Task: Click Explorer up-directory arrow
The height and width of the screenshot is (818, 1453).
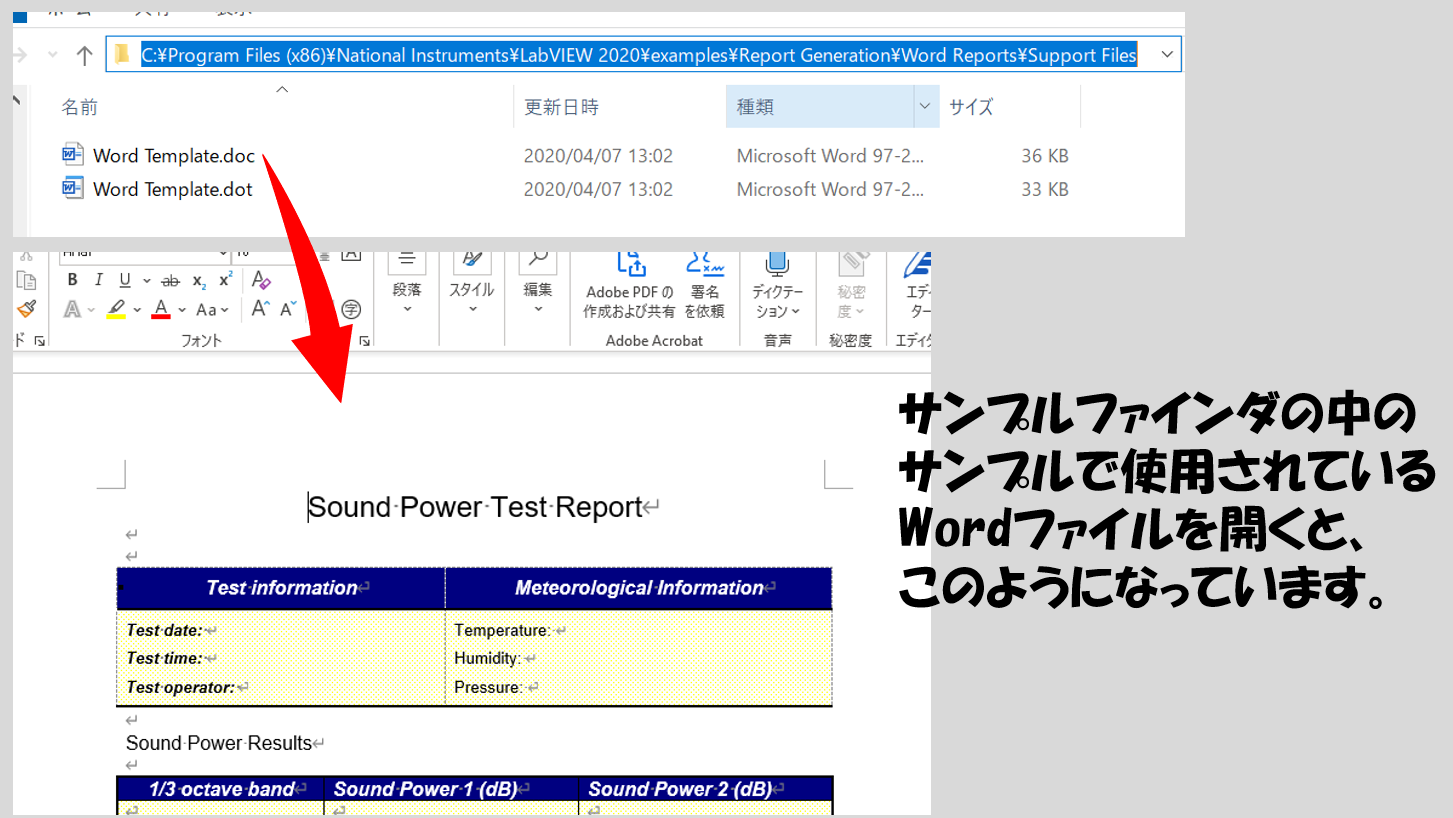Action: 85,56
